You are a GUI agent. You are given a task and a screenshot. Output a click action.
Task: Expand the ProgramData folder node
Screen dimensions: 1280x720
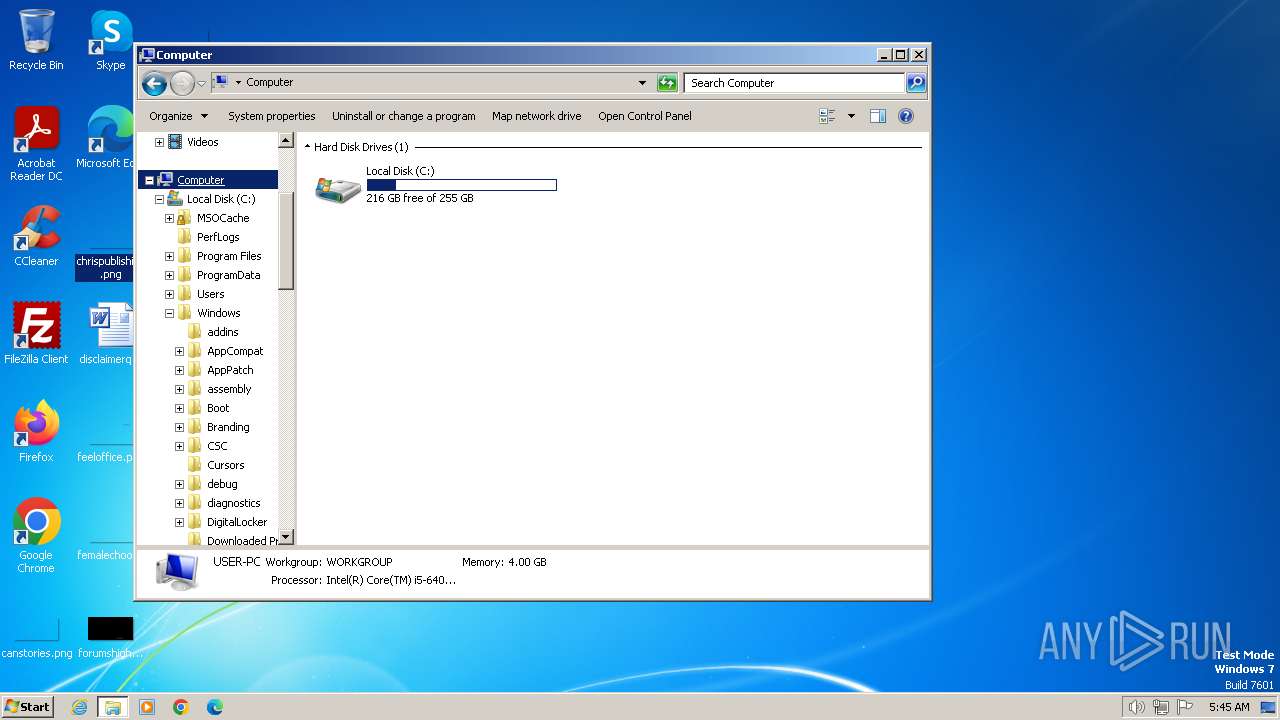tap(169, 275)
